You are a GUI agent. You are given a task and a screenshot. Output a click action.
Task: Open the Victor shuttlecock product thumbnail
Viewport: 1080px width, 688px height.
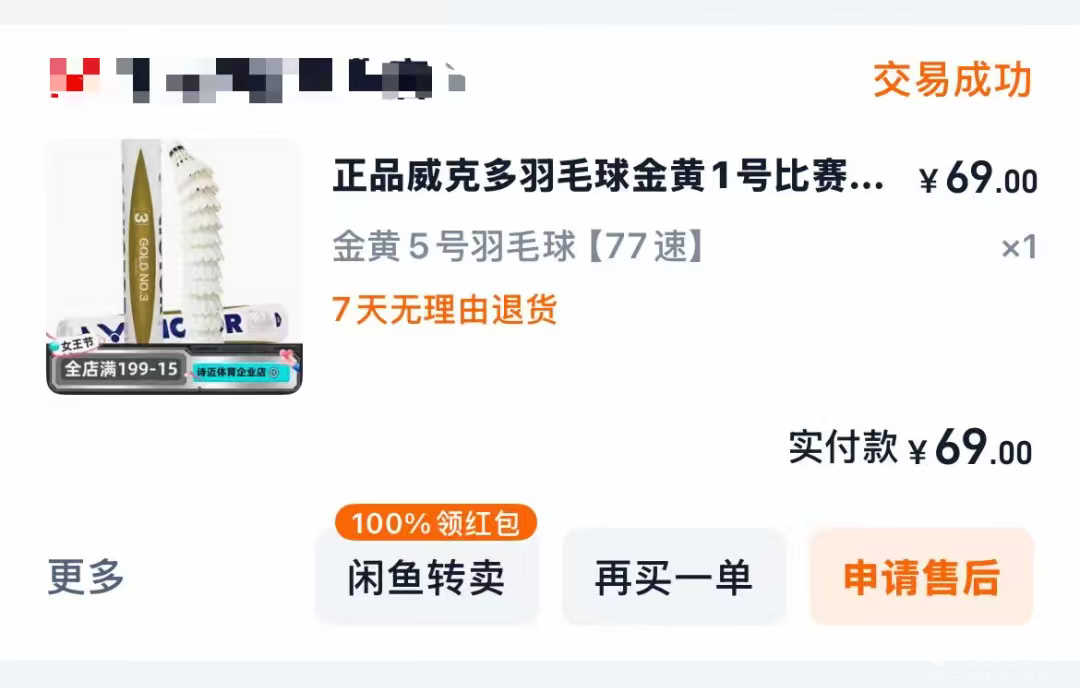(175, 267)
